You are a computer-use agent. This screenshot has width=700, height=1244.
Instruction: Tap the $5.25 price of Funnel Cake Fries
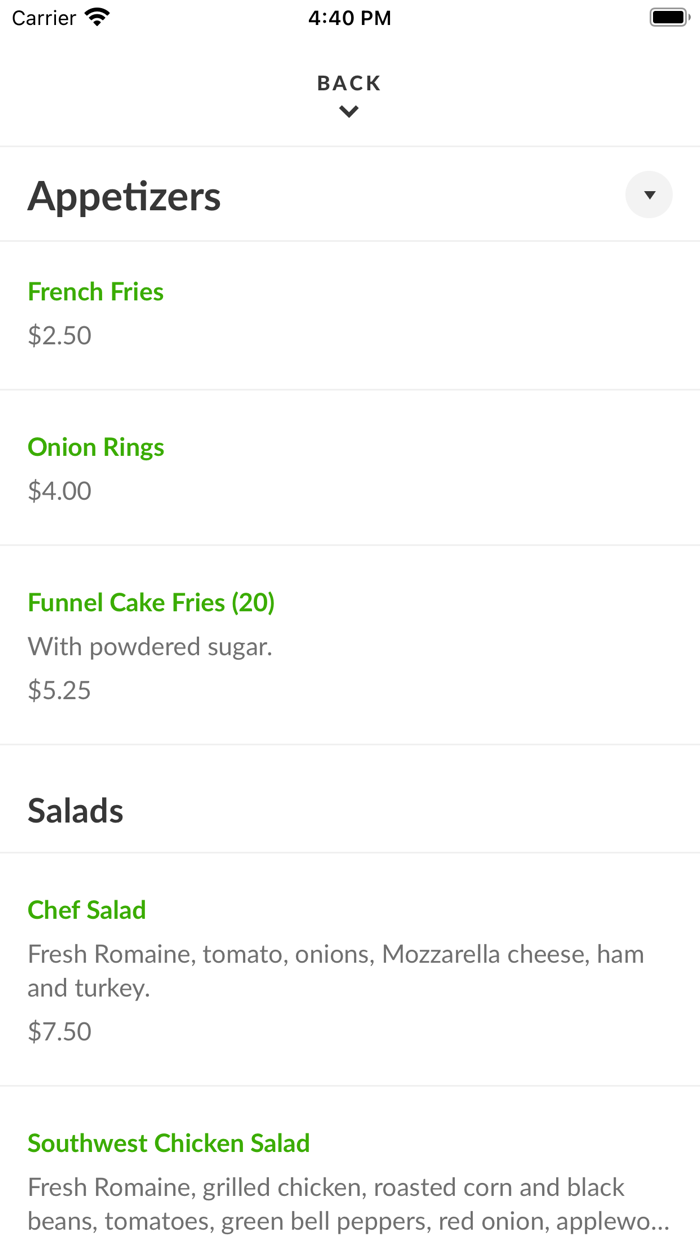[59, 689]
